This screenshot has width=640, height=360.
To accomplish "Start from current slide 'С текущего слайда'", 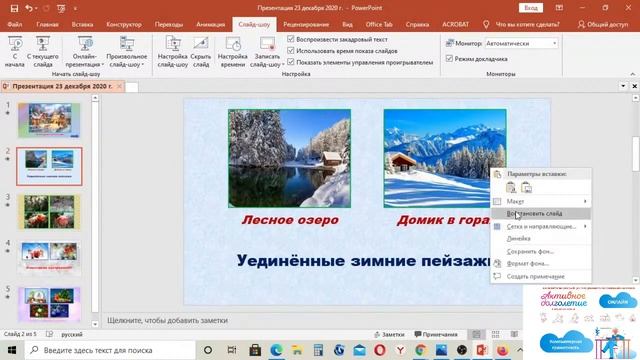I will 43,51.
